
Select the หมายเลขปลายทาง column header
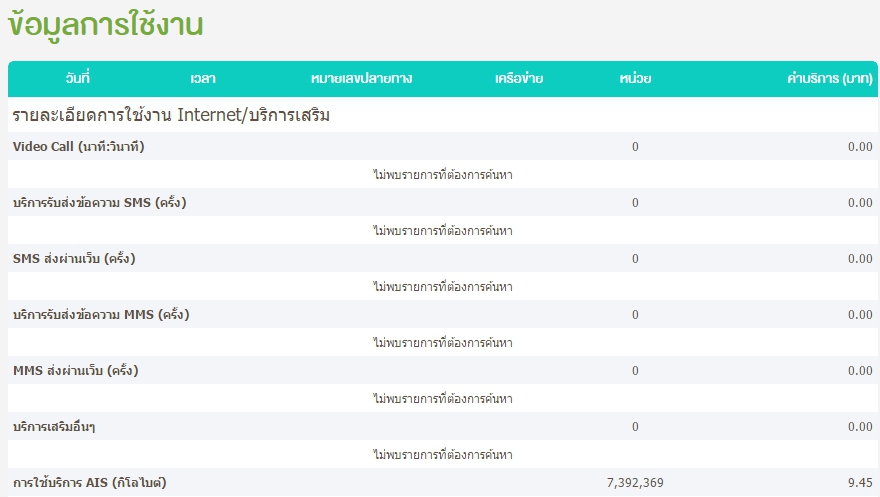pos(361,78)
